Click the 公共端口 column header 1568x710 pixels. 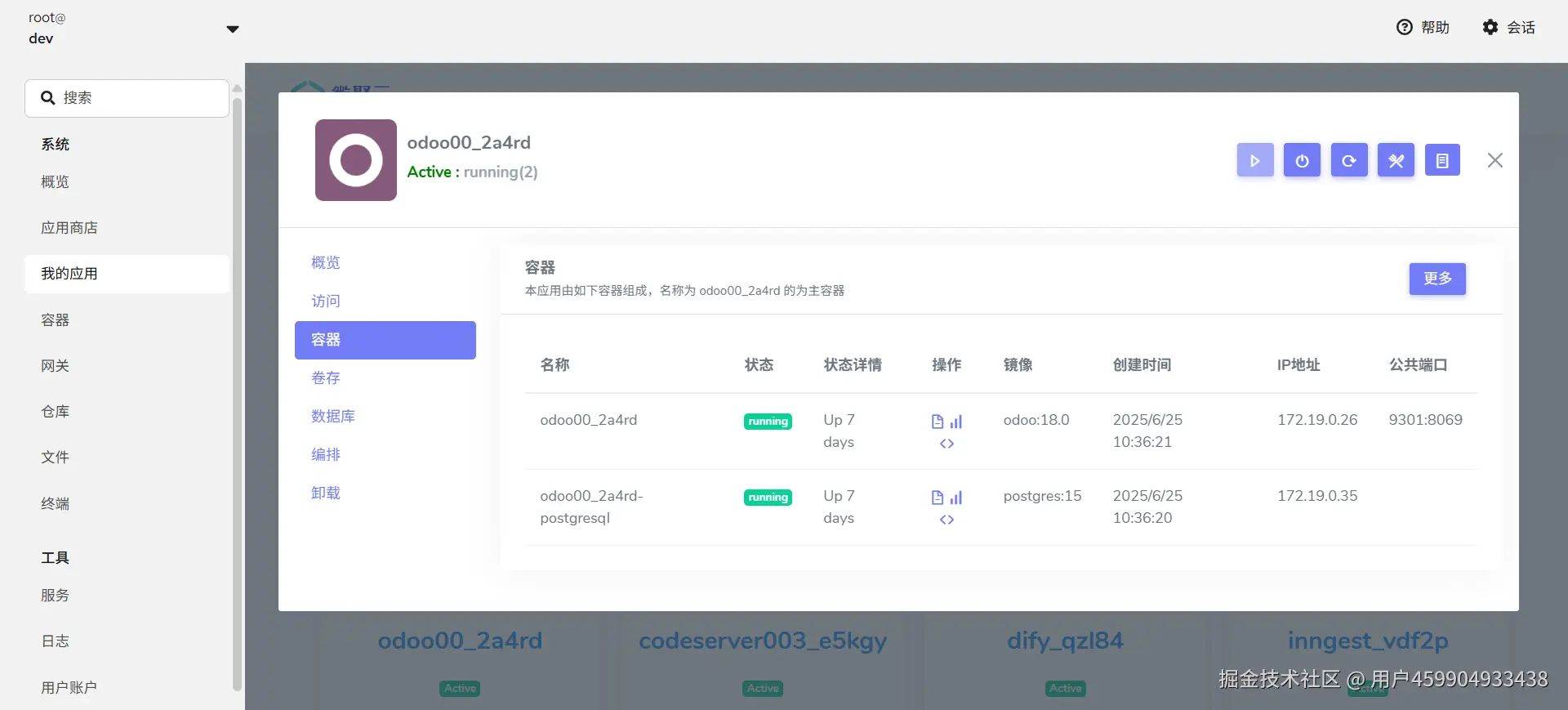click(x=1419, y=365)
